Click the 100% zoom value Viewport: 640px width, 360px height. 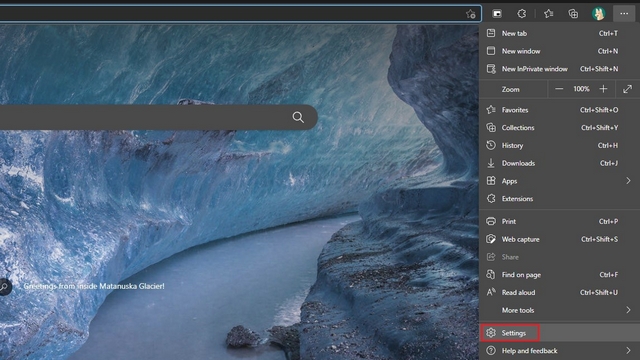(x=581, y=89)
